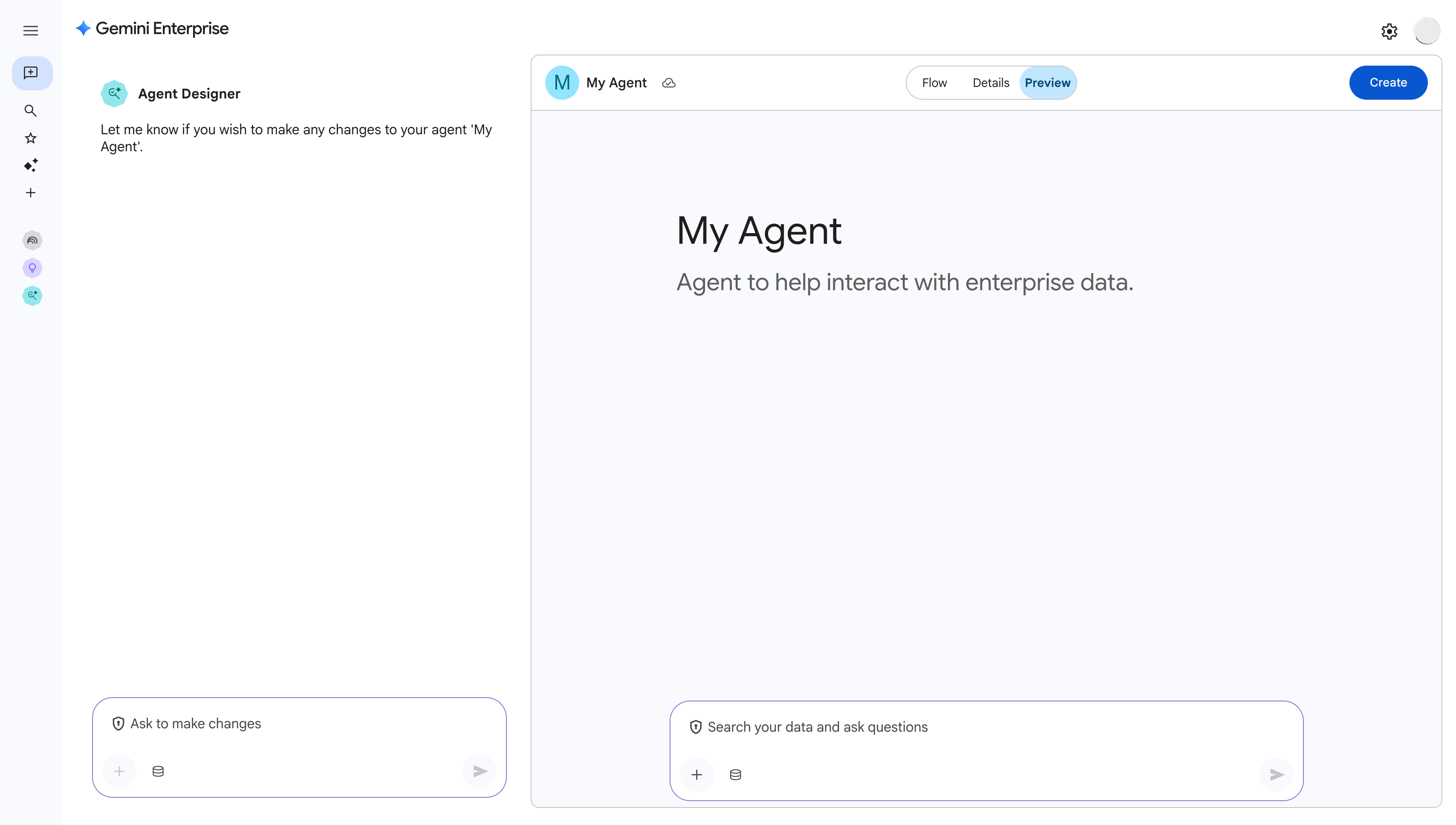This screenshot has width=1456, height=825.
Task: Open the gray rainbow agent from the sidebar
Action: (x=32, y=239)
